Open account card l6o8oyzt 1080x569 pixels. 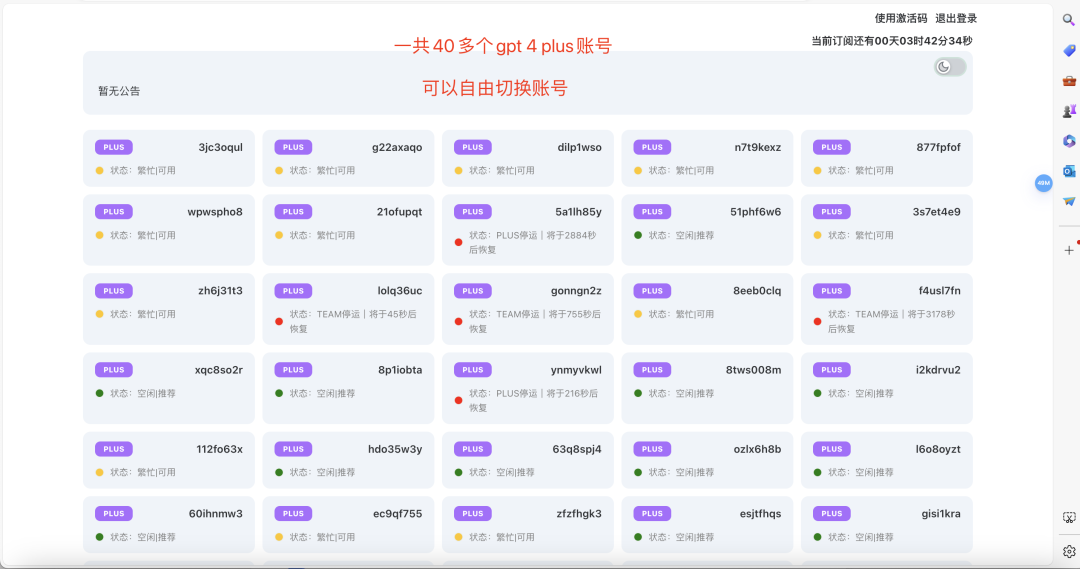pos(887,460)
